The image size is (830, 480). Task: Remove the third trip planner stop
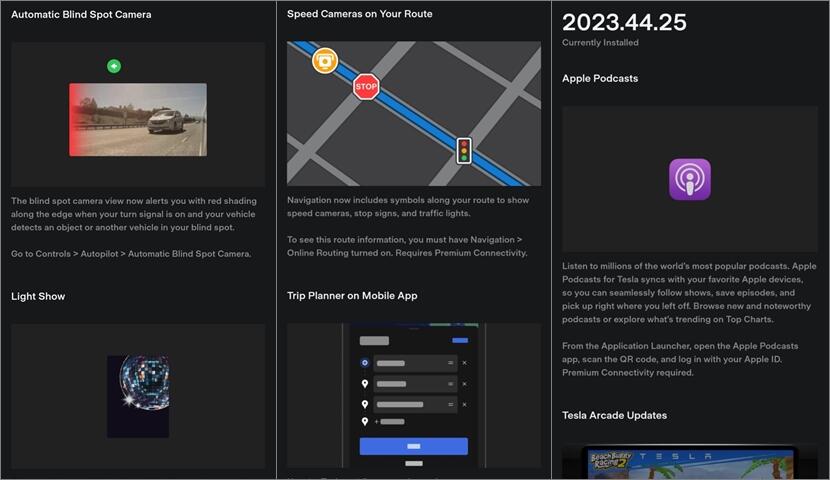click(464, 404)
